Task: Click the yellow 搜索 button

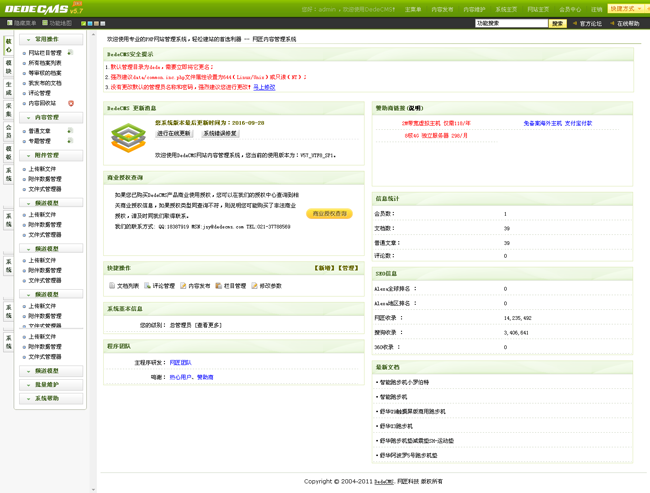Action: click(x=558, y=23)
